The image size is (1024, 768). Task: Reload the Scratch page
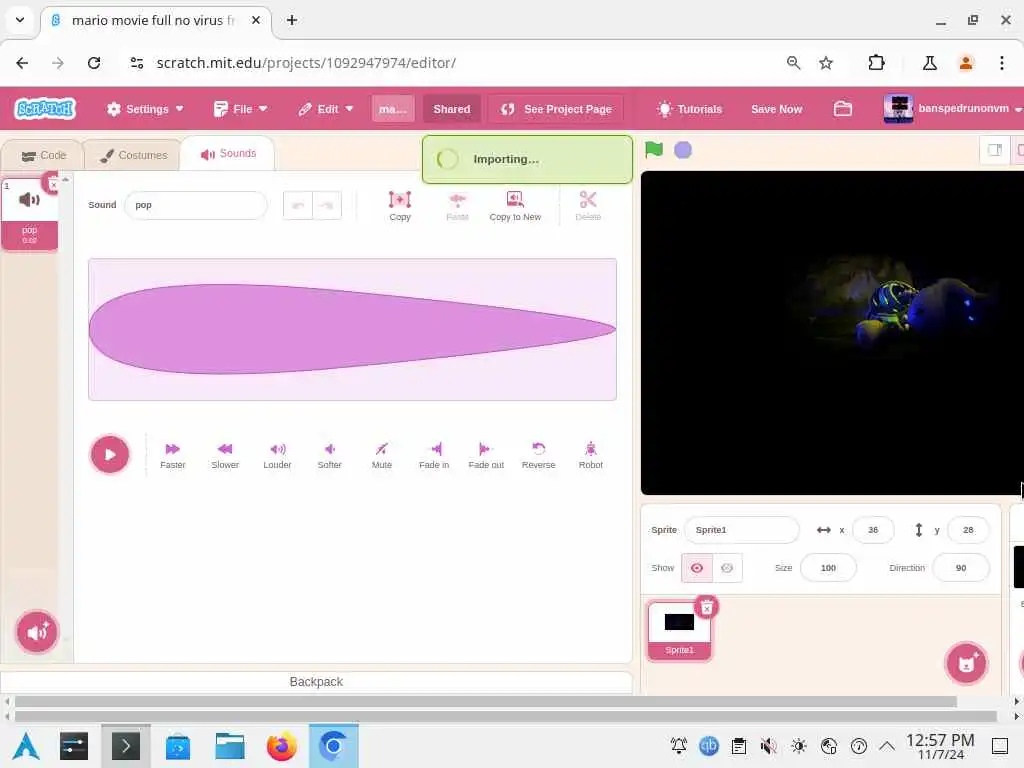[x=94, y=63]
